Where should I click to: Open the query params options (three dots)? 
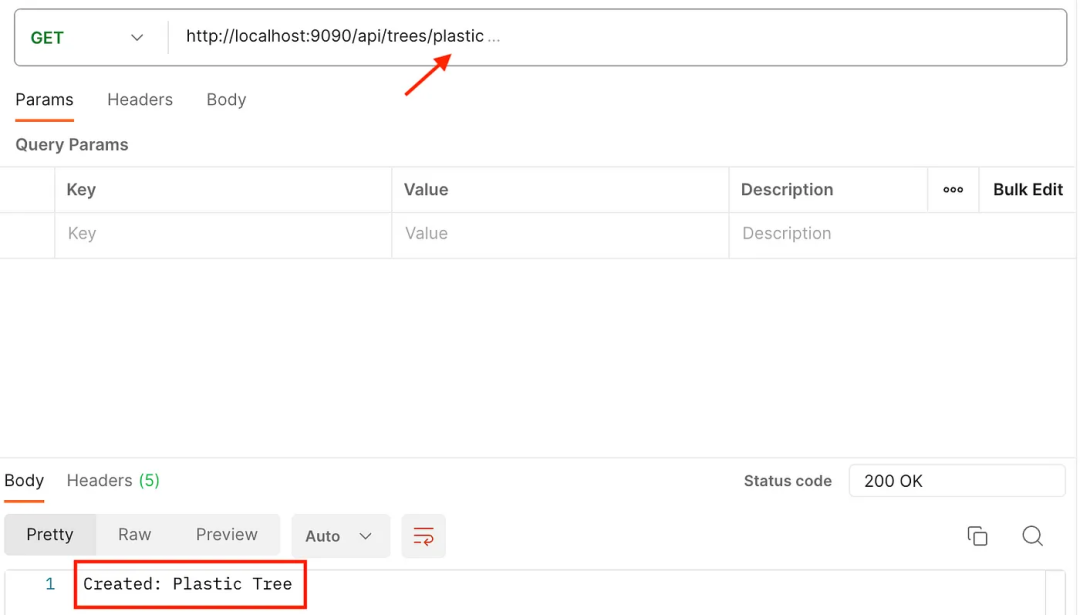coord(953,190)
